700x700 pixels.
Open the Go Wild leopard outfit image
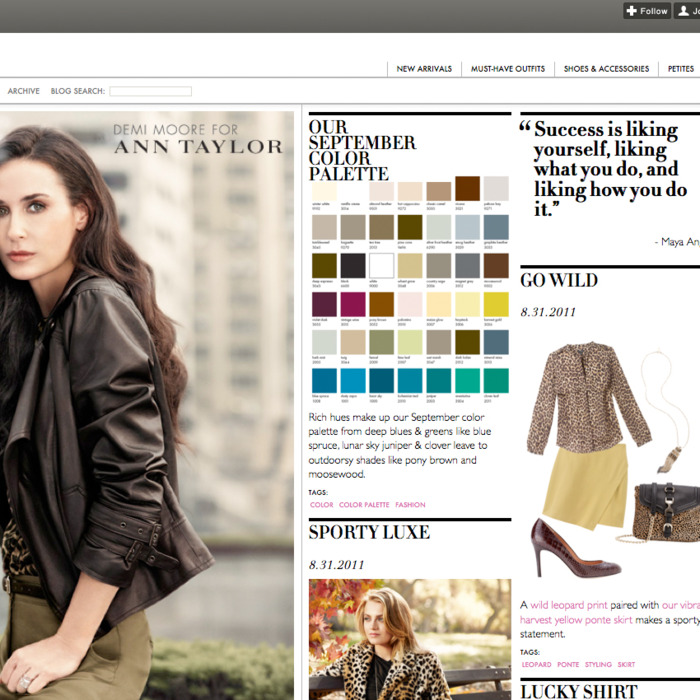point(612,460)
